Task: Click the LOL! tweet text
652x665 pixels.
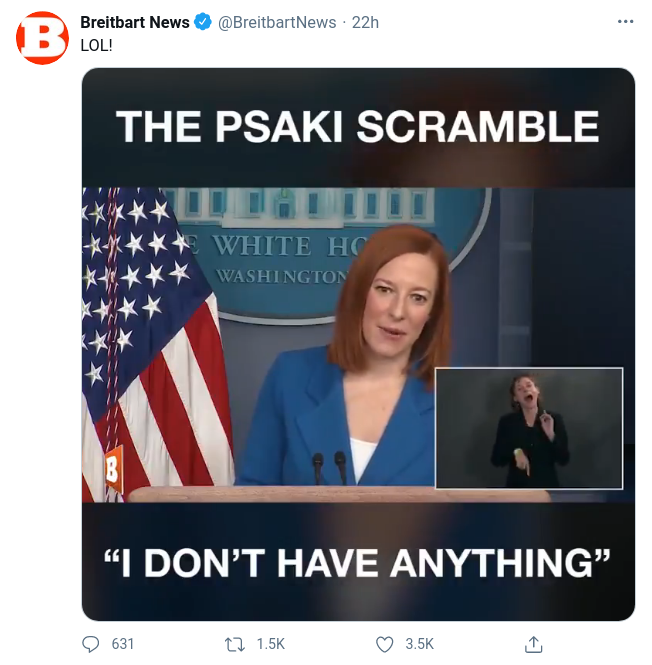Action: pyautogui.click(x=97, y=45)
